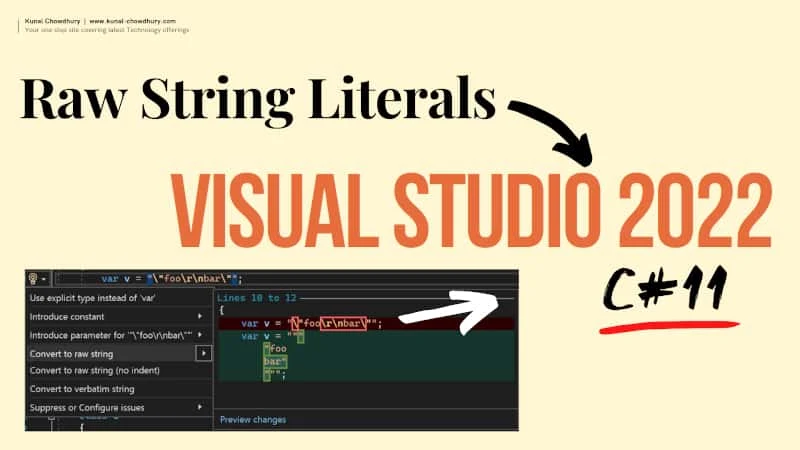This screenshot has width=800, height=450.
Task: Expand the Introduce constant submenu arrow
Action: [200, 316]
